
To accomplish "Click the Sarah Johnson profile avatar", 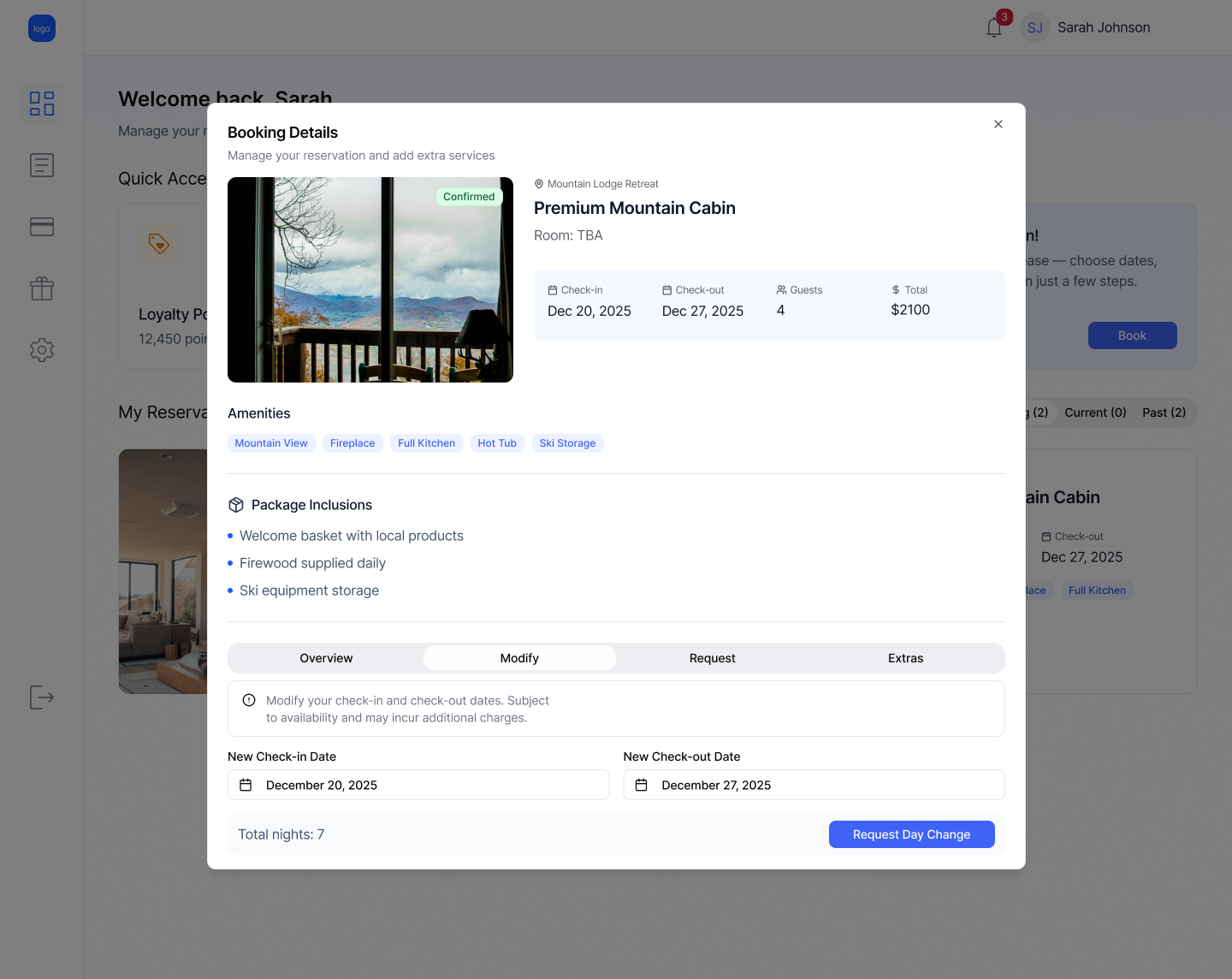I will (1035, 28).
